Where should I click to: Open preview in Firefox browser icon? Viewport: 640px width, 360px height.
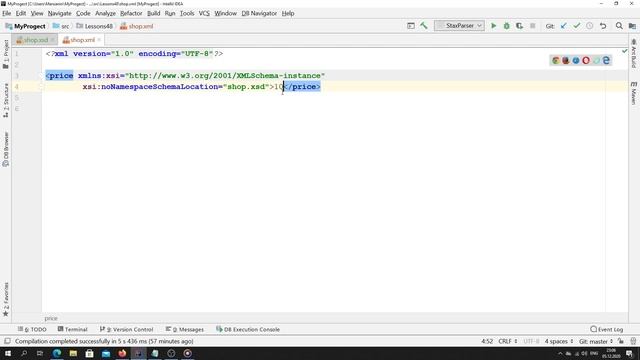(x=566, y=60)
